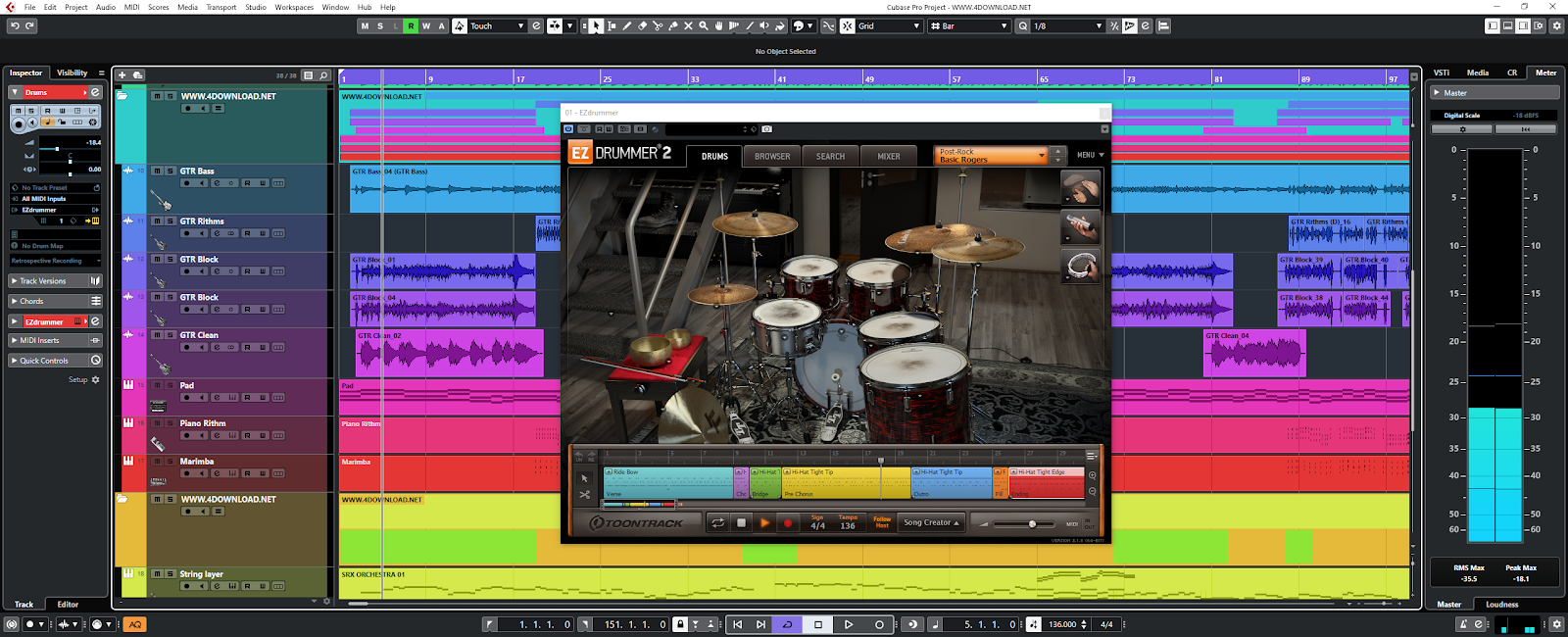Toggle global Solo S button in toolbar
This screenshot has height=637, width=1568.
[x=380, y=26]
